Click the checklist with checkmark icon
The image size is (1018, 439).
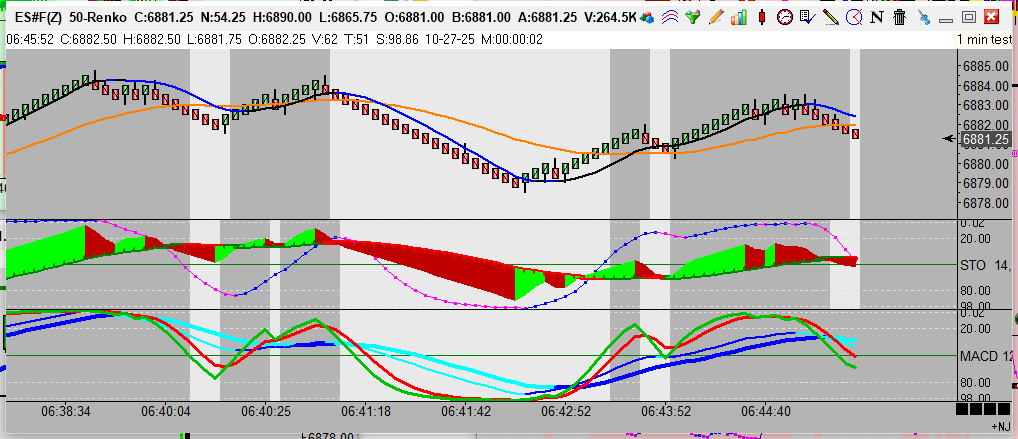[807, 17]
